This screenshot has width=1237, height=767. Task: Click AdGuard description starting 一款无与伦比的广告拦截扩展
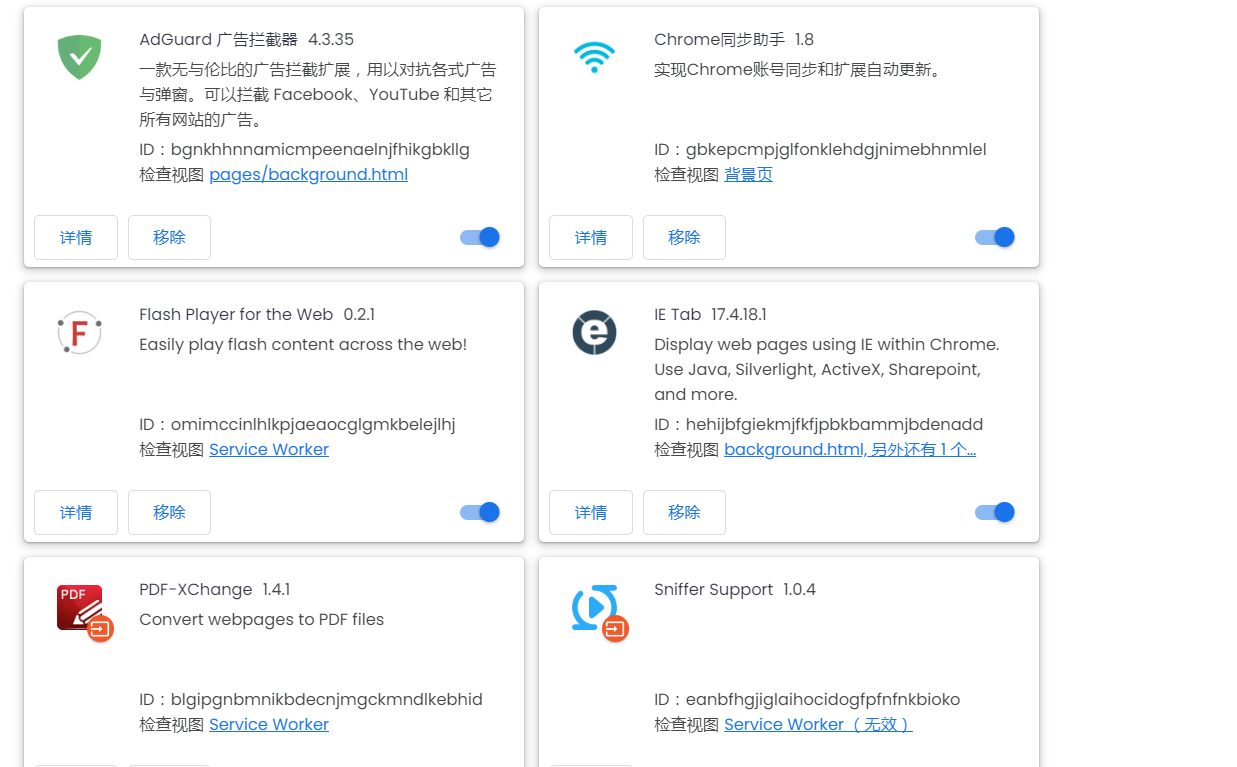pos(318,94)
